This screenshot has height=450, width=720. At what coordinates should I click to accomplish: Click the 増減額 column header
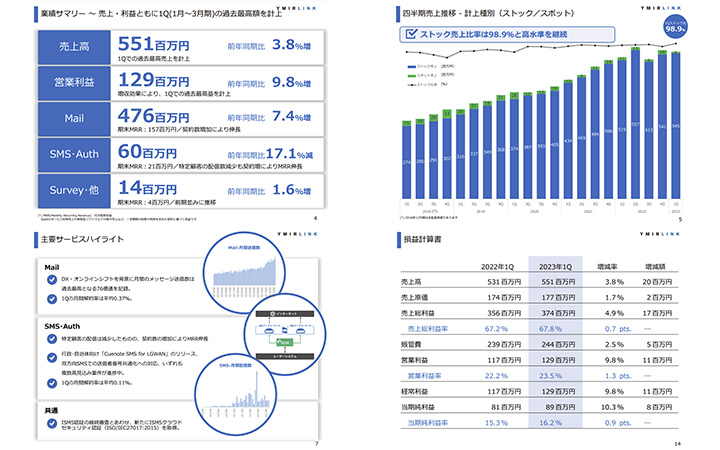(655, 266)
